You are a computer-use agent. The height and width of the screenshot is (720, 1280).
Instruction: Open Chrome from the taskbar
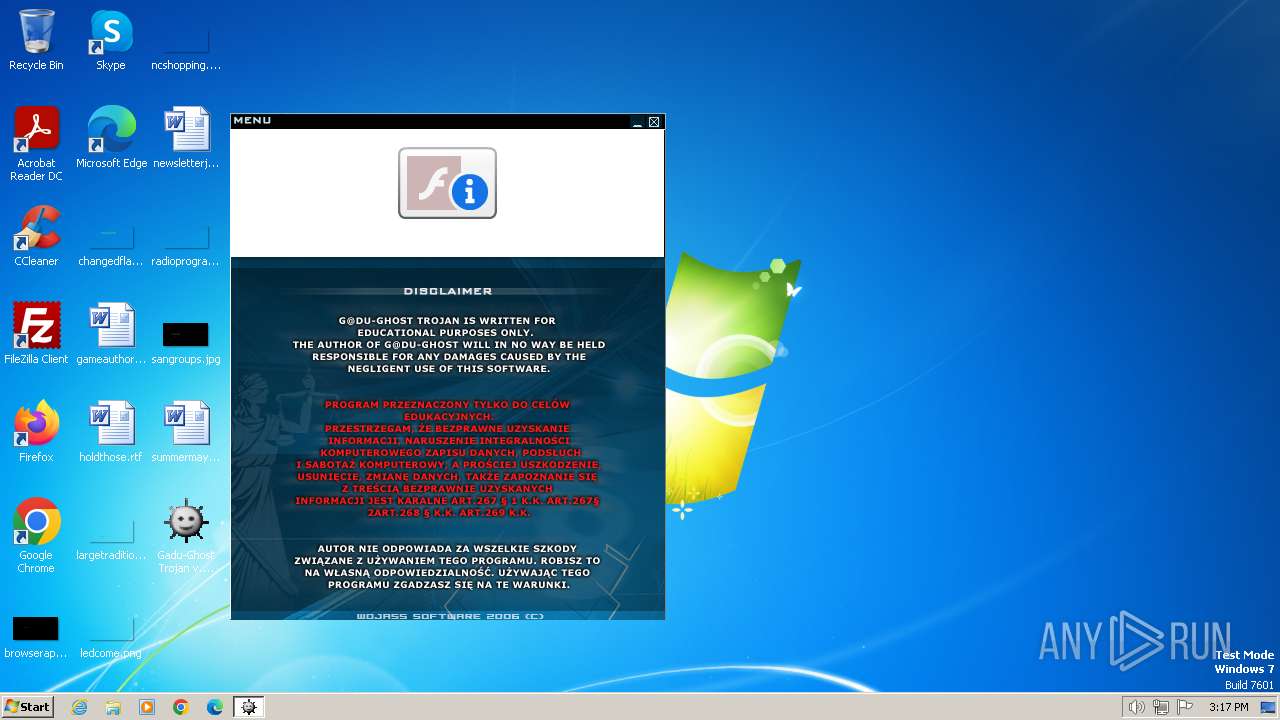[x=181, y=707]
